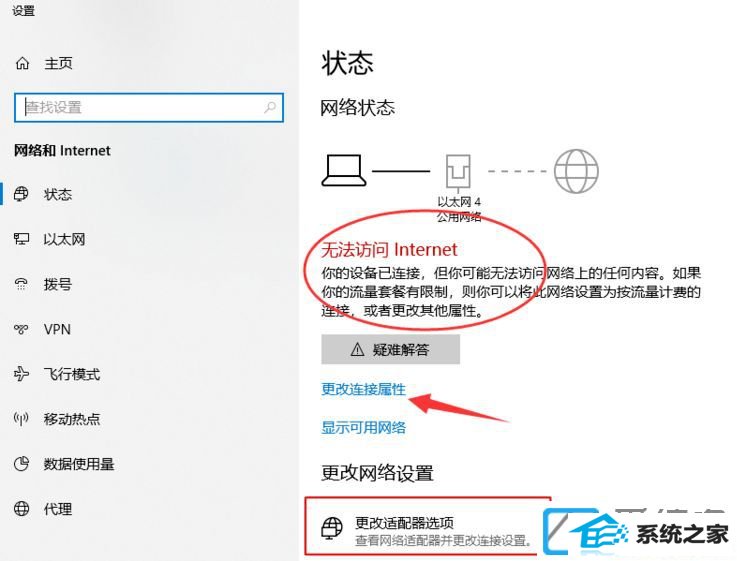Click the Home (主页) house icon
The height and width of the screenshot is (561, 737).
(x=22, y=63)
